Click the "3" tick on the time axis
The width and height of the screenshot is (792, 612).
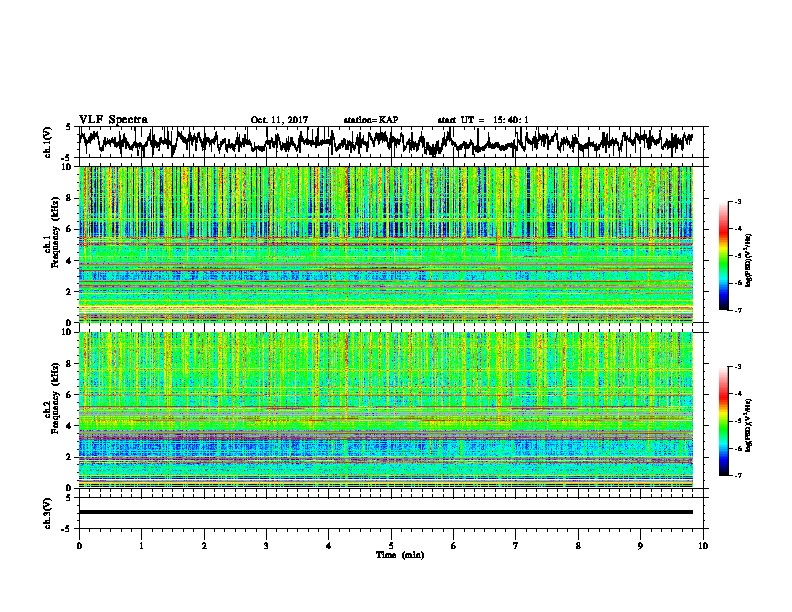pos(266,546)
